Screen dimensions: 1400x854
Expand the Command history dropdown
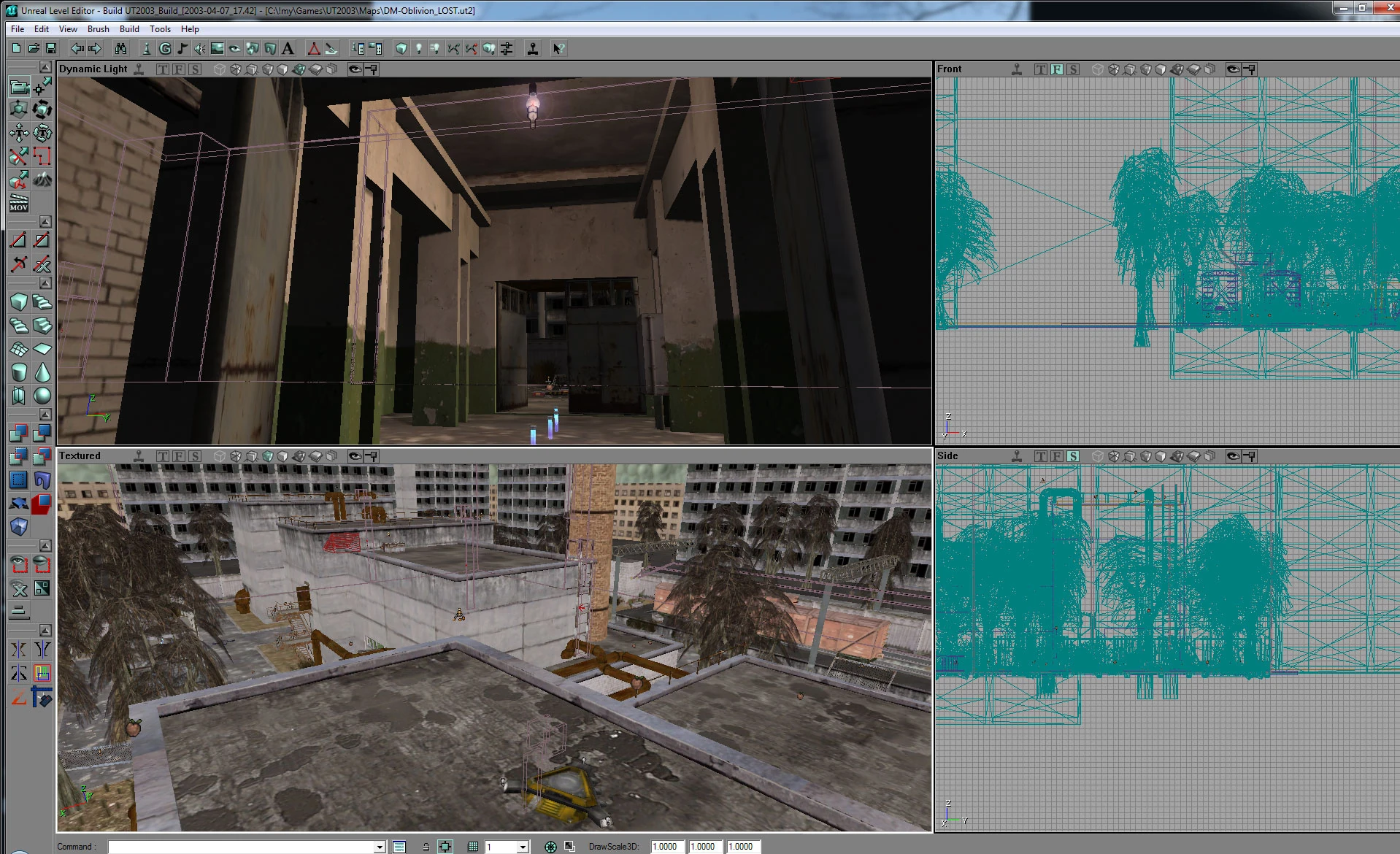point(380,847)
